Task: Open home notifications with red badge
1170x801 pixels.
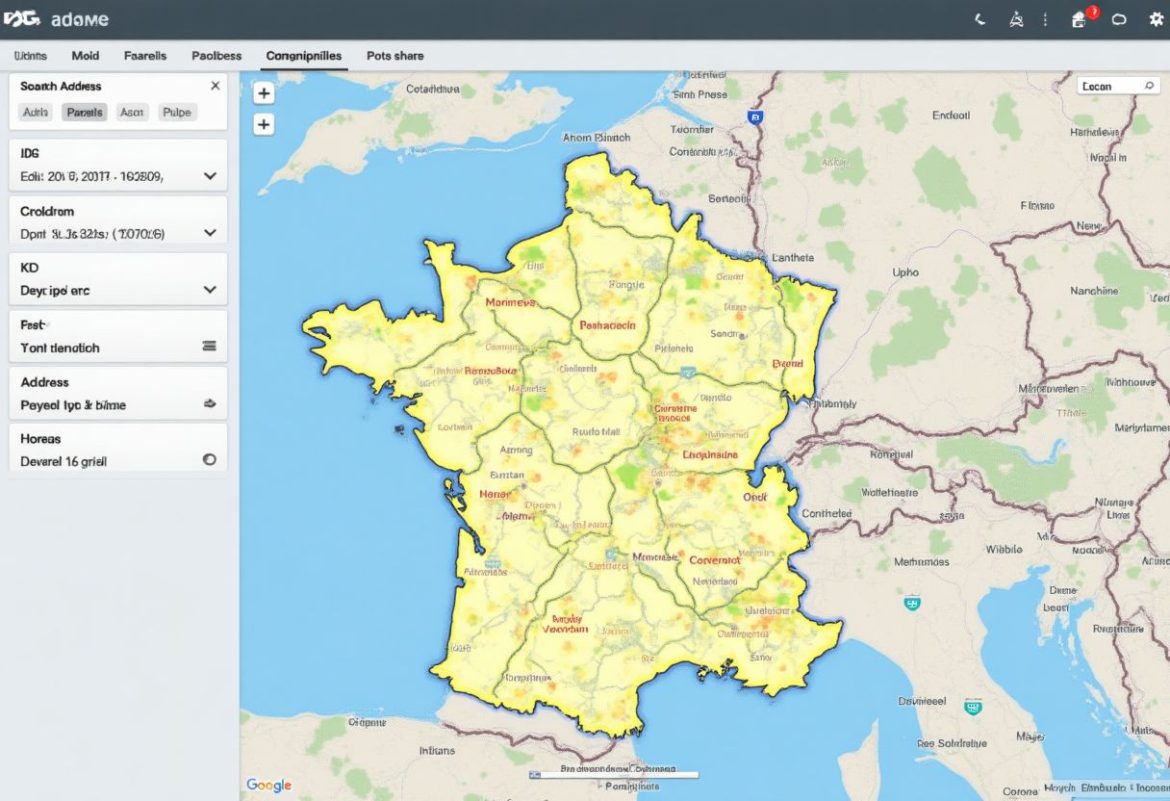Action: click(1080, 19)
